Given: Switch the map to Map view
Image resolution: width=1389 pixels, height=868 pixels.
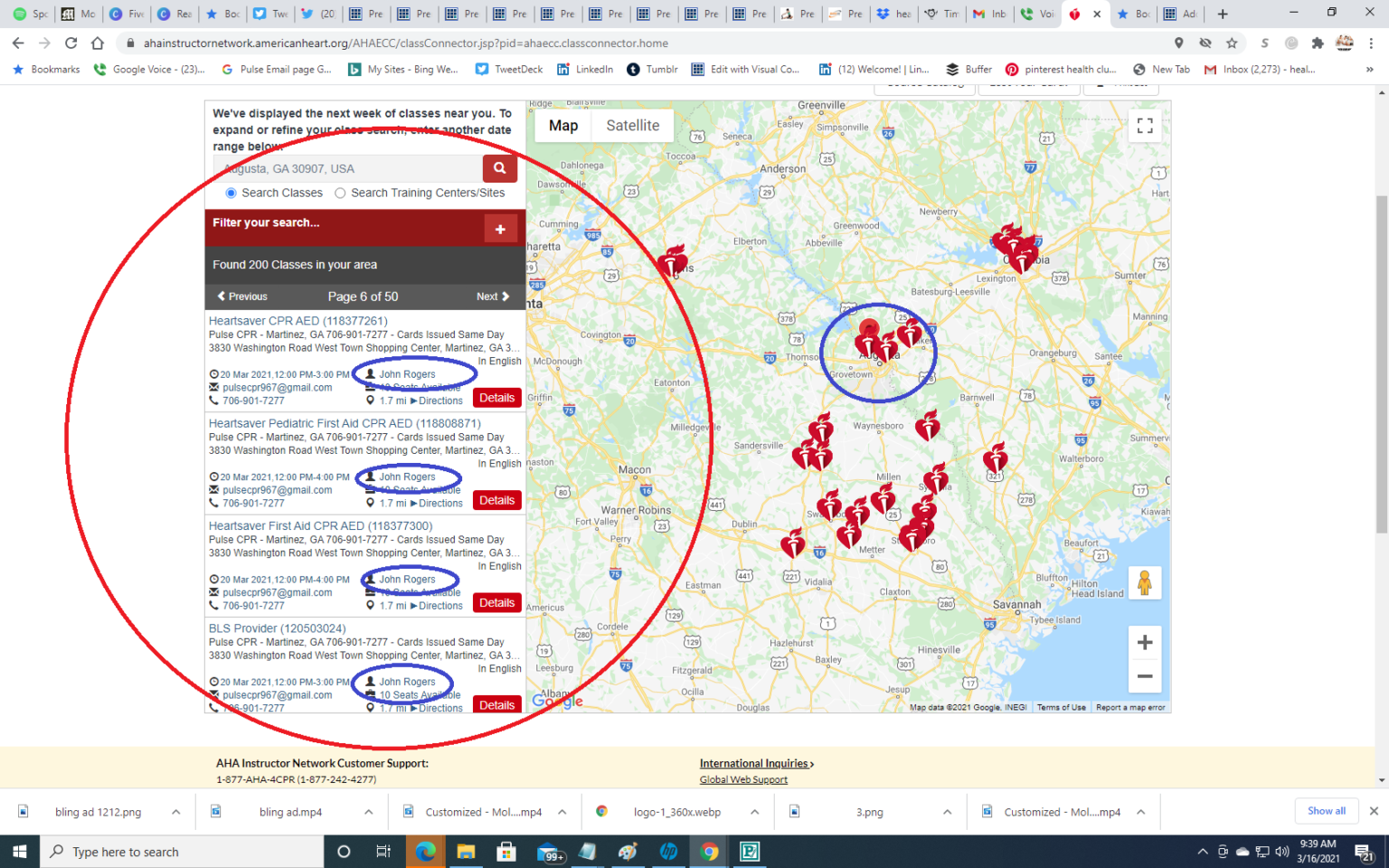Looking at the screenshot, I should pos(563,126).
